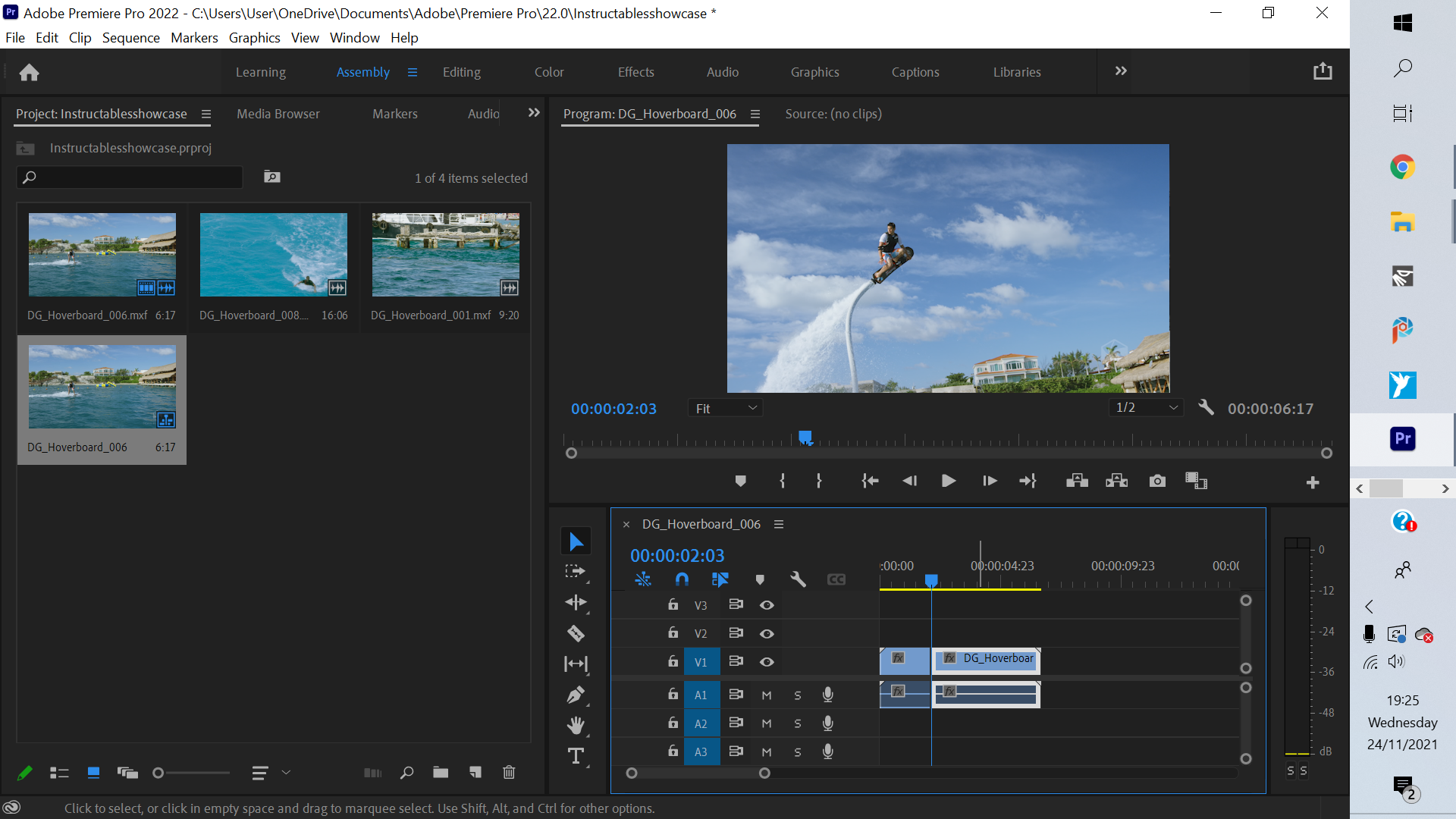Select the Razor tool

click(576, 633)
